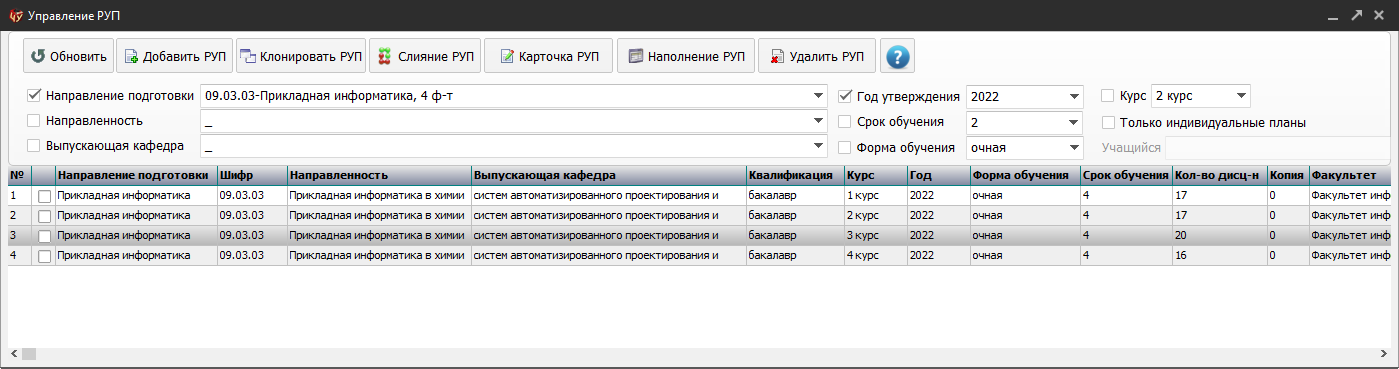
Task: Click the Слияние РУП button
Action: point(425,56)
